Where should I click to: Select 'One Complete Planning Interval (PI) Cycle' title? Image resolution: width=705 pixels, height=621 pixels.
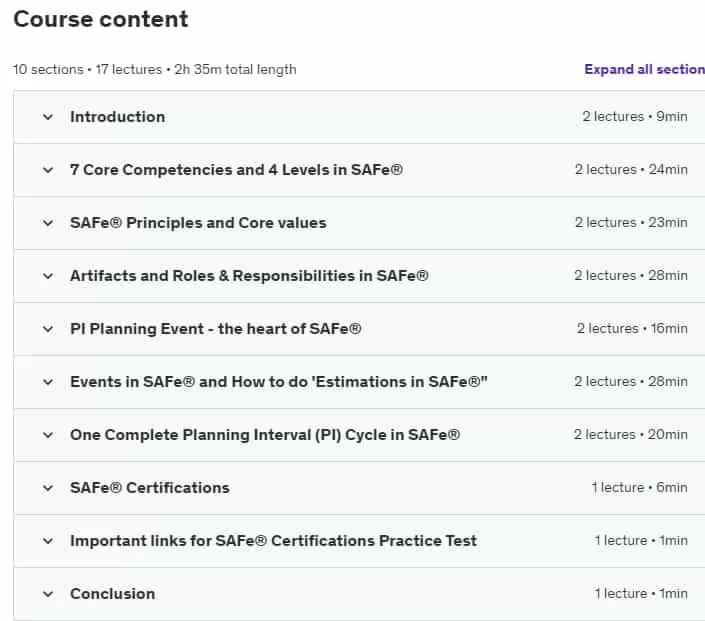coord(265,435)
